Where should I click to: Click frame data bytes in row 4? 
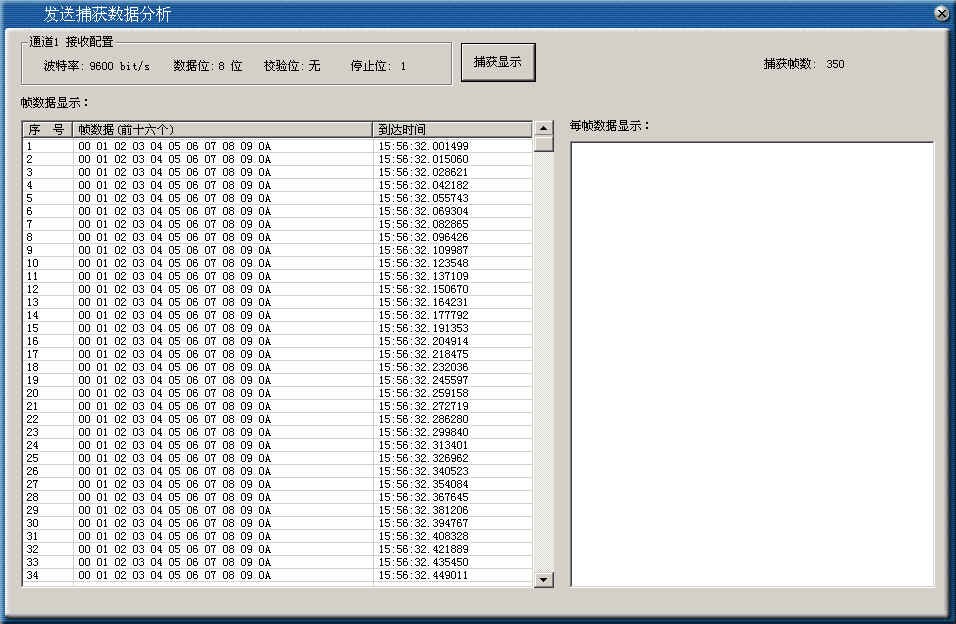174,185
